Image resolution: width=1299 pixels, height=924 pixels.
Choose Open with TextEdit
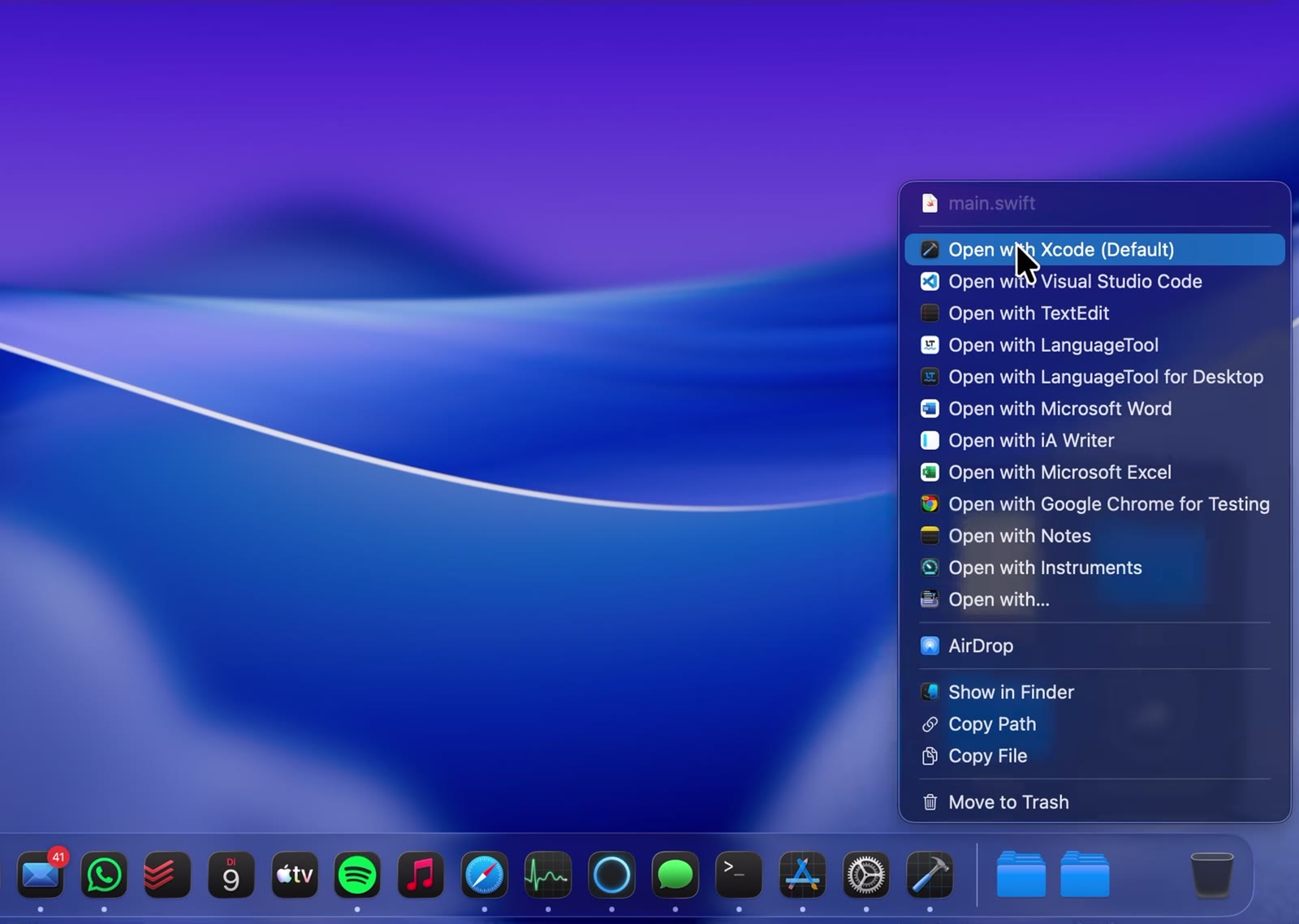pyautogui.click(x=1094, y=313)
